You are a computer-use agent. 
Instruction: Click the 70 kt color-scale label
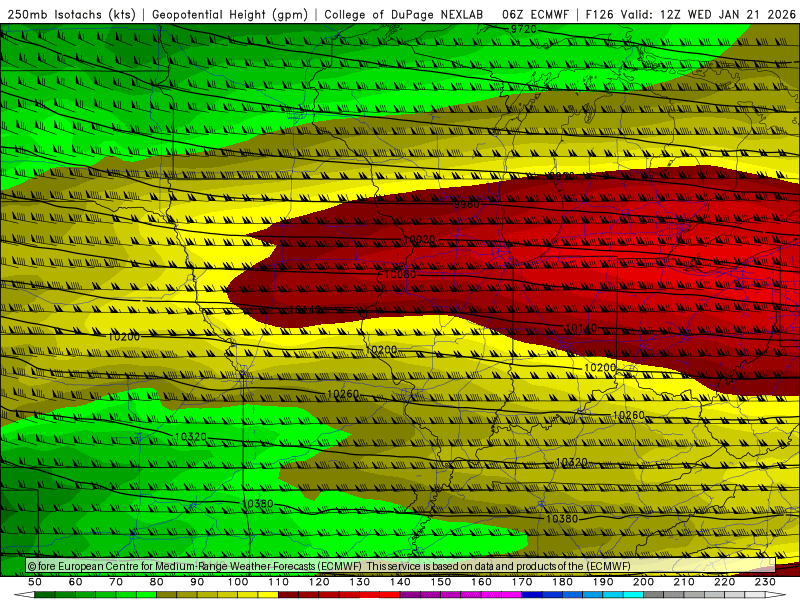pyautogui.click(x=116, y=582)
